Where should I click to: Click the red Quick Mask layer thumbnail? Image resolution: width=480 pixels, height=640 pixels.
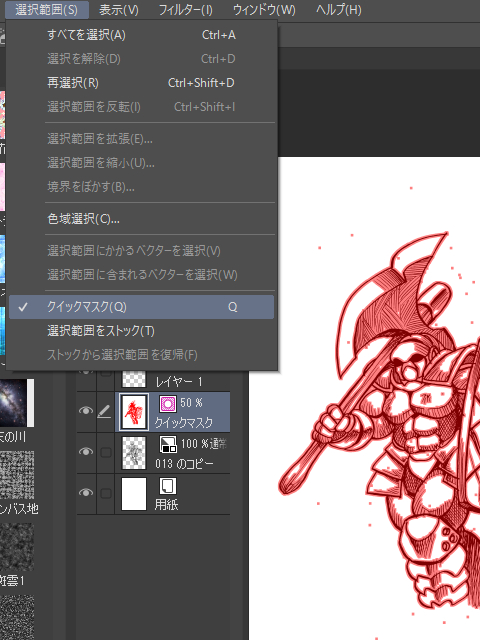pyautogui.click(x=134, y=412)
